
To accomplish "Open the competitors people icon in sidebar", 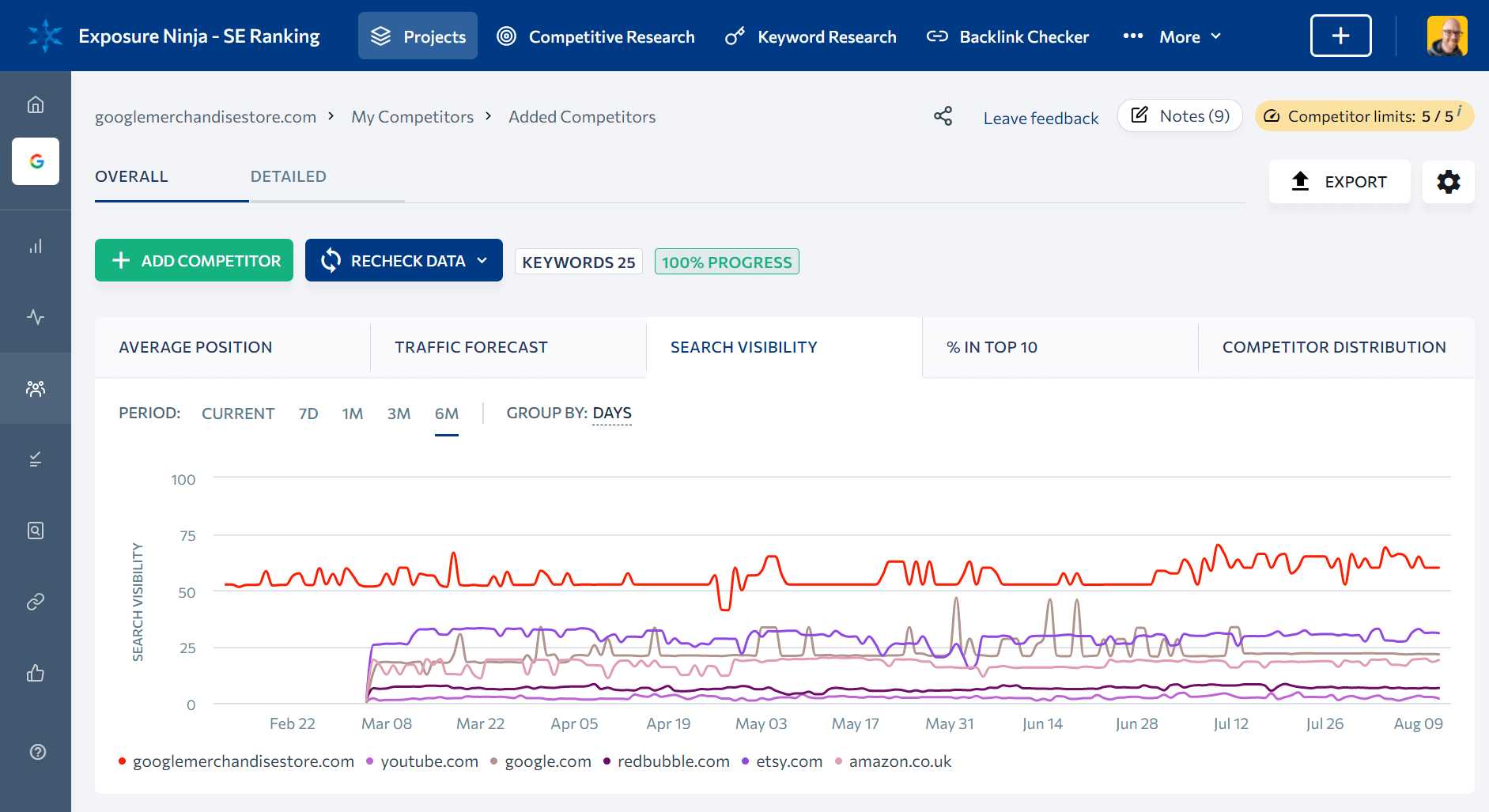I will 36,388.
